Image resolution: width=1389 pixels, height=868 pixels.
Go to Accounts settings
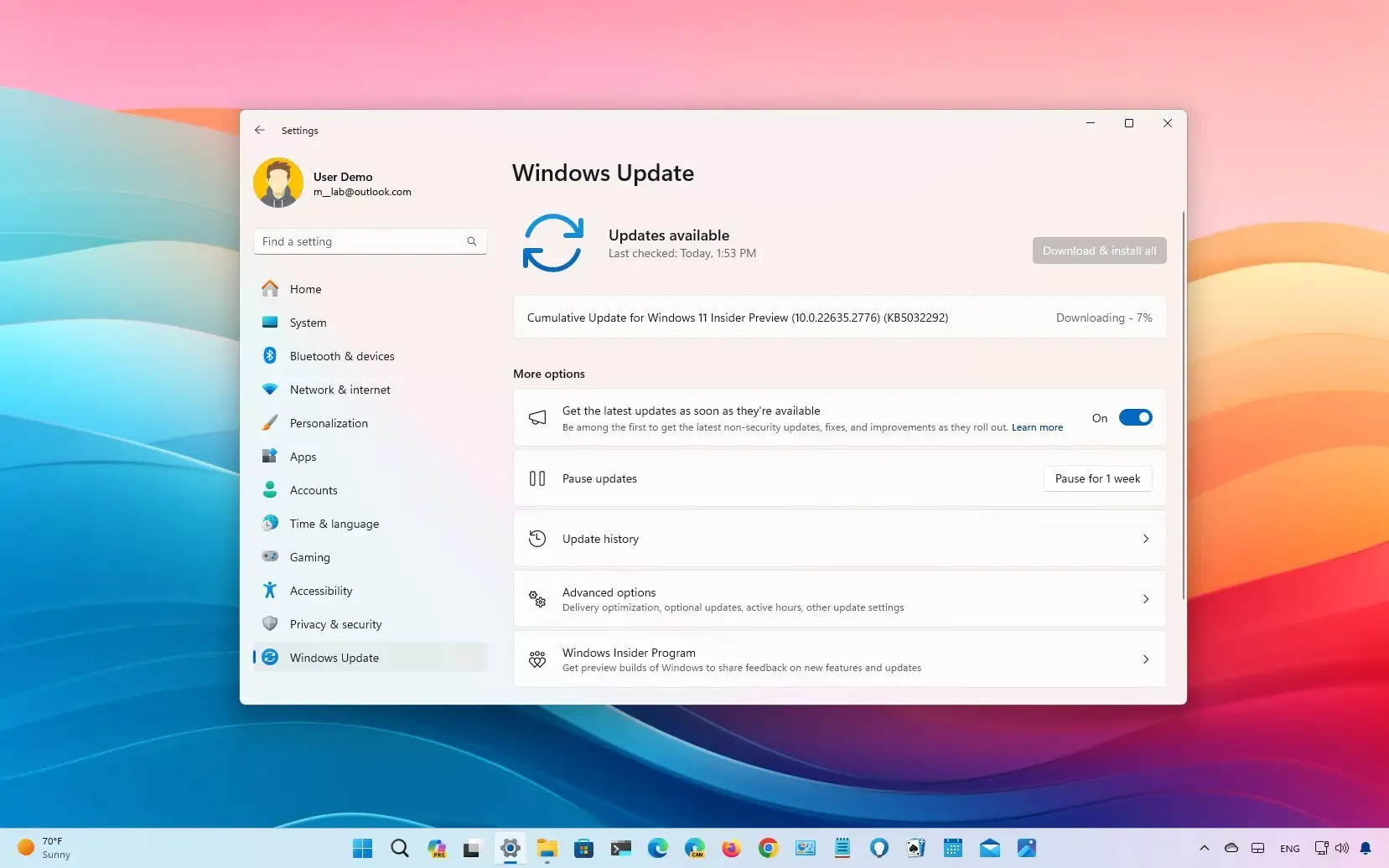pyautogui.click(x=314, y=489)
